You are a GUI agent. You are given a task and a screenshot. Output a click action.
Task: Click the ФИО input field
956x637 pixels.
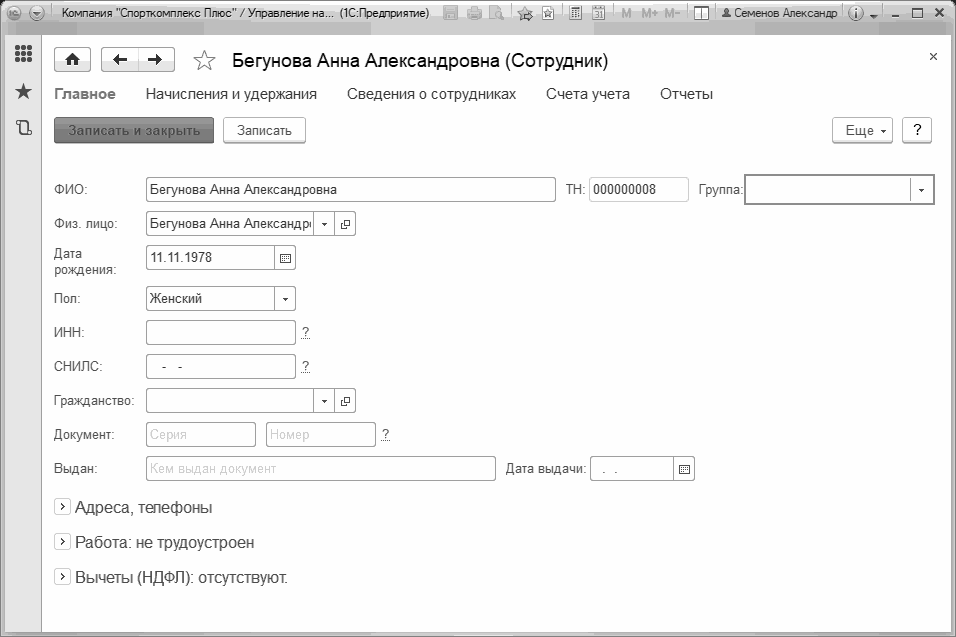[351, 190]
